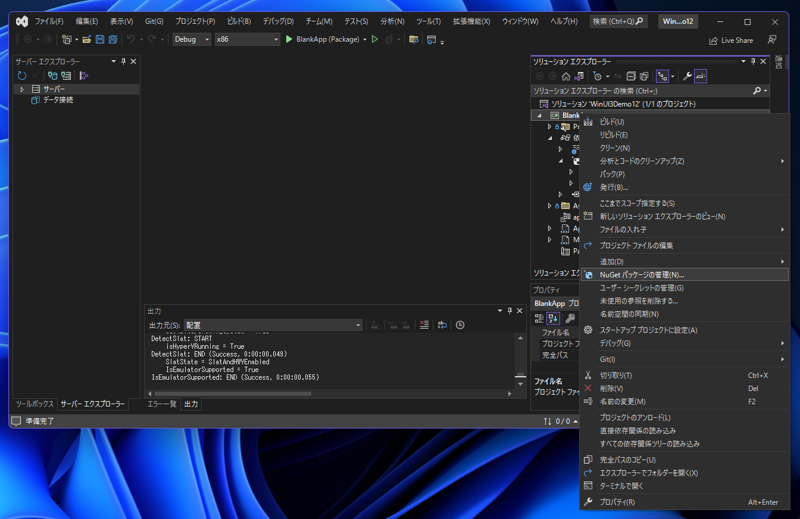This screenshot has width=800, height=519.
Task: Start debugging with BlankApp (Package) play button
Action: (289, 39)
